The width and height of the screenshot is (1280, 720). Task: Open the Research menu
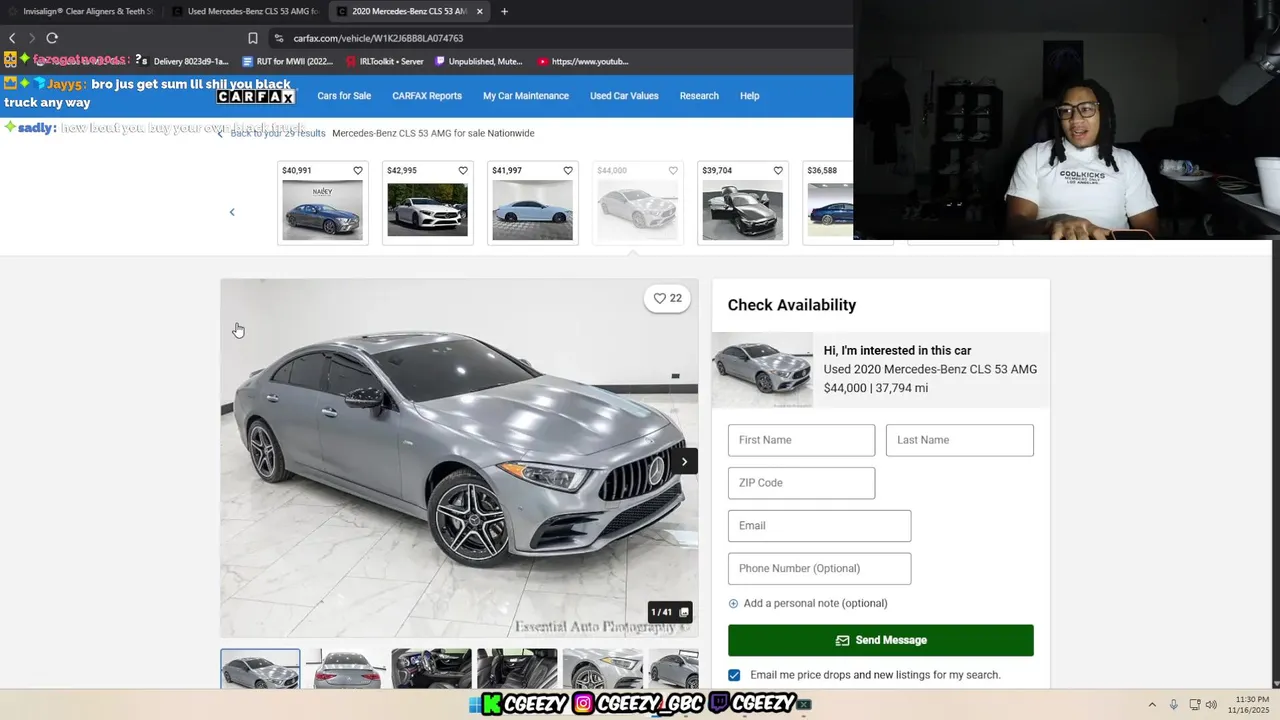tap(699, 96)
